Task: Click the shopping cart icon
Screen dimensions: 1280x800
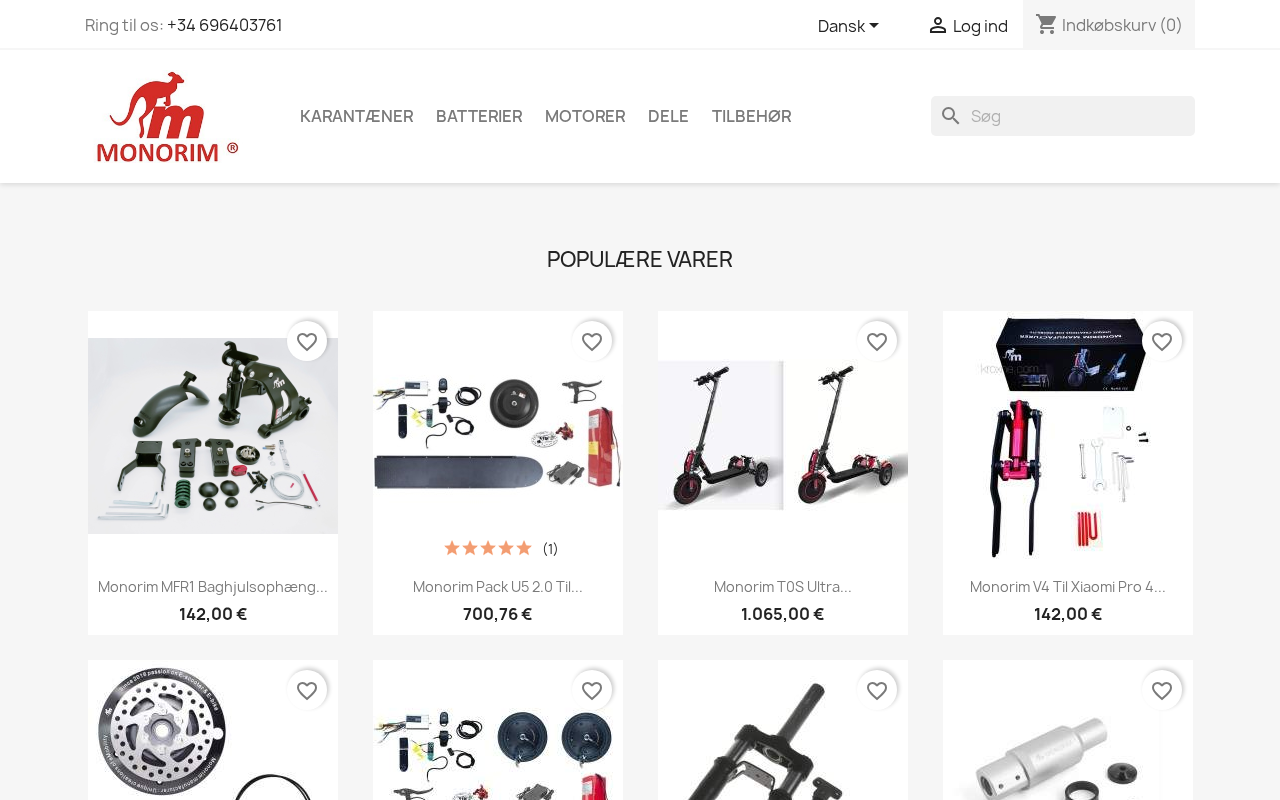Action: click(1047, 24)
